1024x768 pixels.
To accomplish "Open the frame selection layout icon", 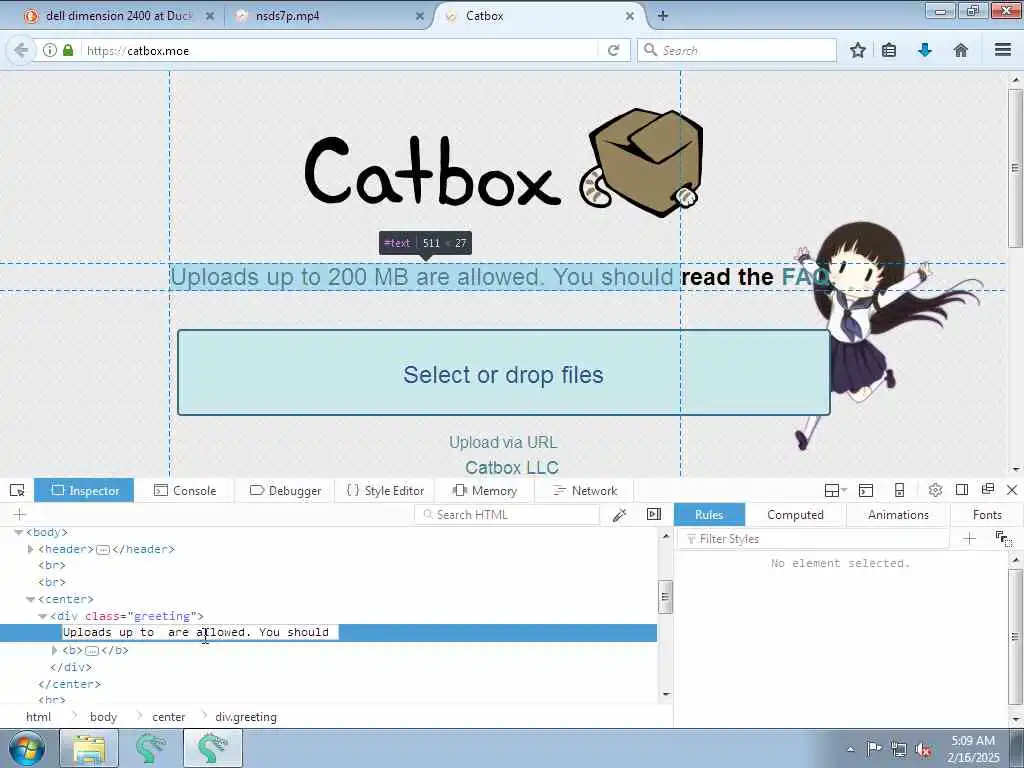I will (835, 490).
